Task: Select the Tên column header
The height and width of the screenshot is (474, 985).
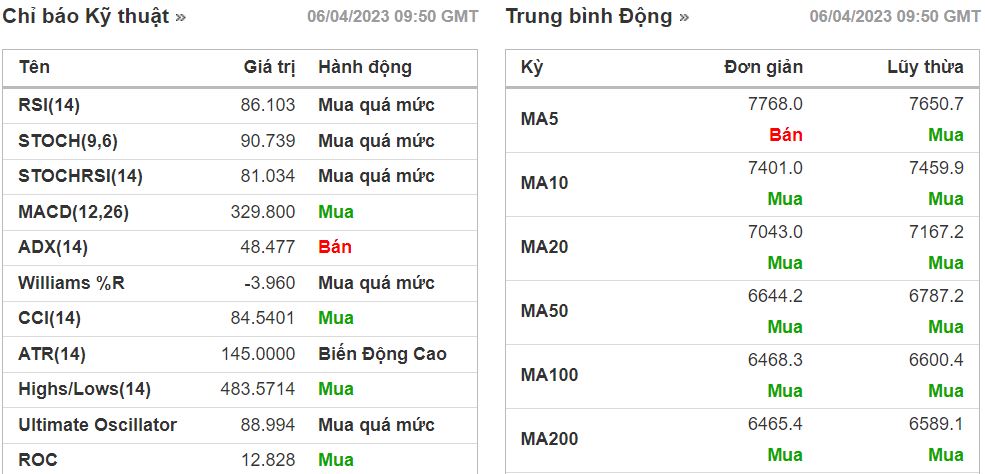Action: [x=34, y=67]
